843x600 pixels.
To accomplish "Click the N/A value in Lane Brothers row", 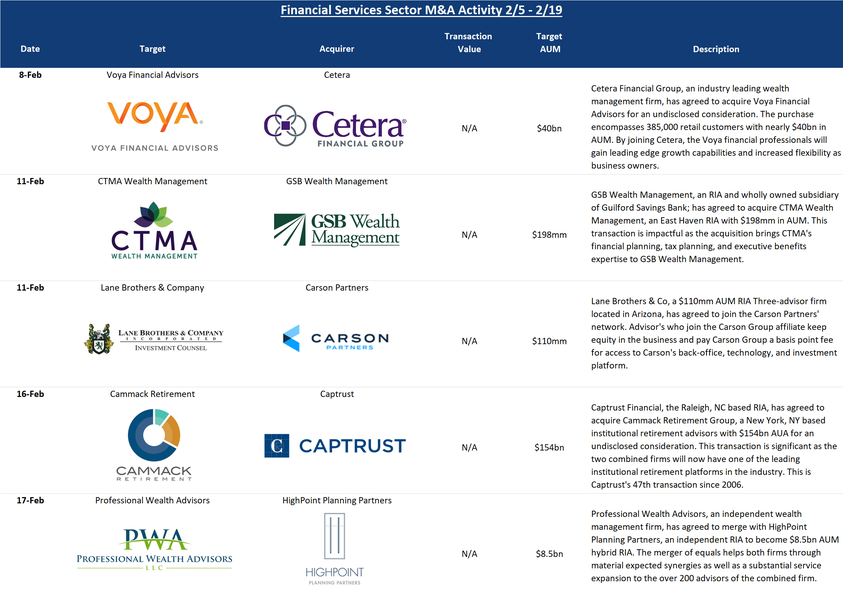I will (469, 341).
